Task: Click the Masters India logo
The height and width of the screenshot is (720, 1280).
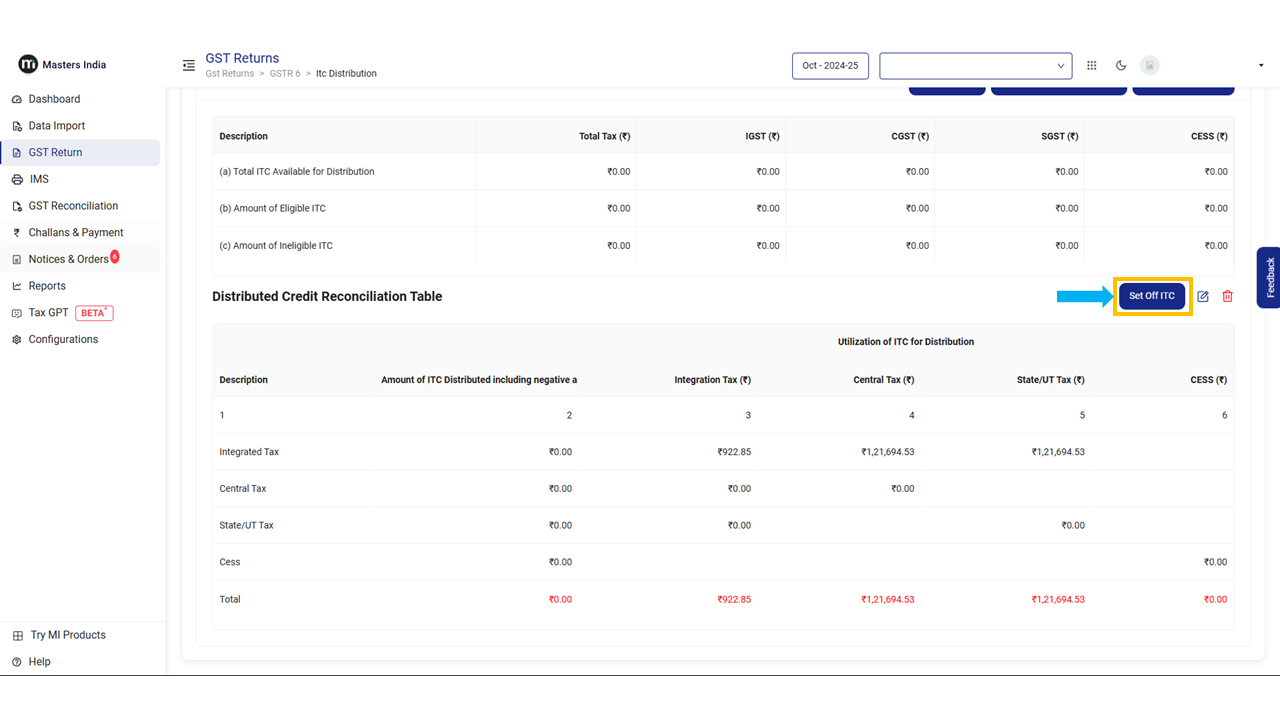Action: [x=62, y=65]
